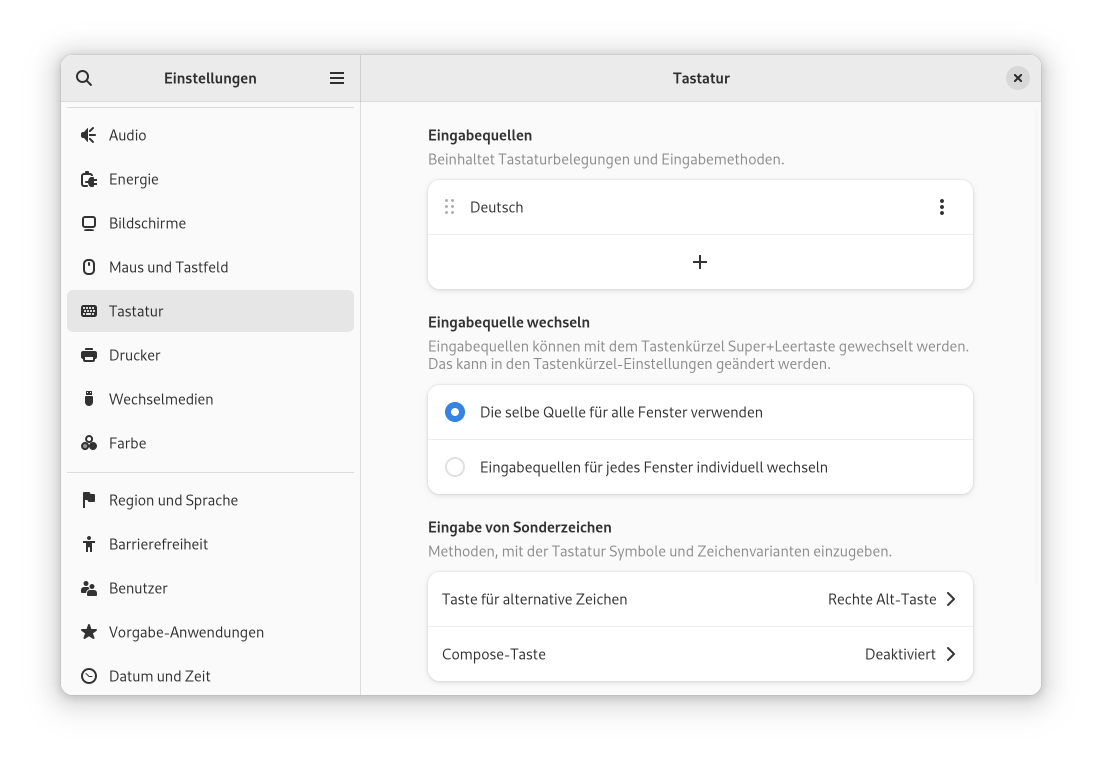Click the Energie battery icon
Screen dimensions: 1102x762
(x=89, y=179)
